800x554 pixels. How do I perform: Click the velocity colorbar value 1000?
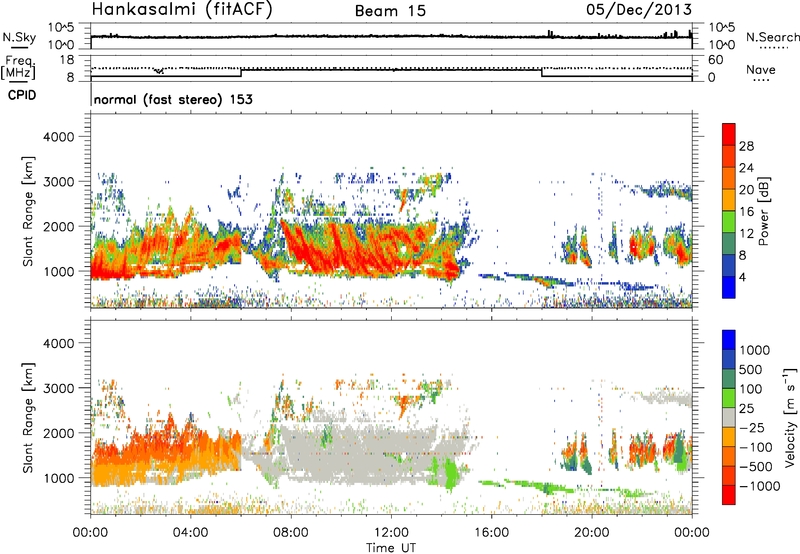pyautogui.click(x=755, y=350)
